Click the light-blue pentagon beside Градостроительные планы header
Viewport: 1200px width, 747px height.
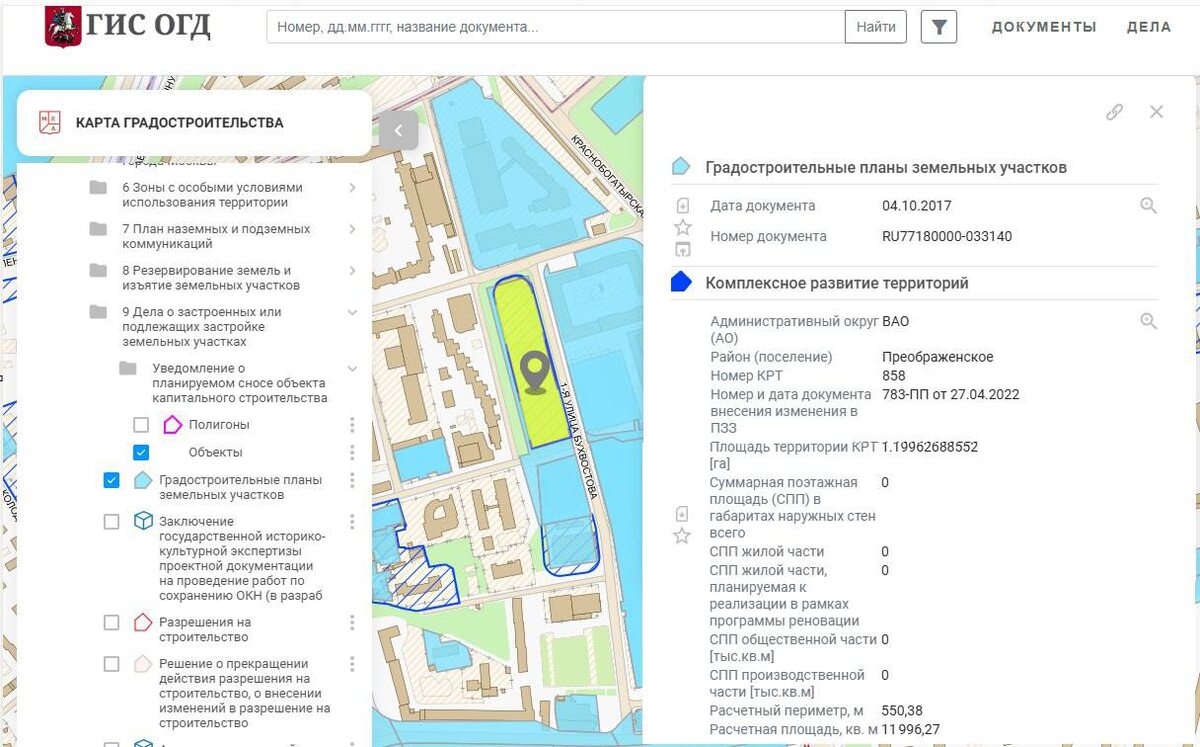(681, 167)
